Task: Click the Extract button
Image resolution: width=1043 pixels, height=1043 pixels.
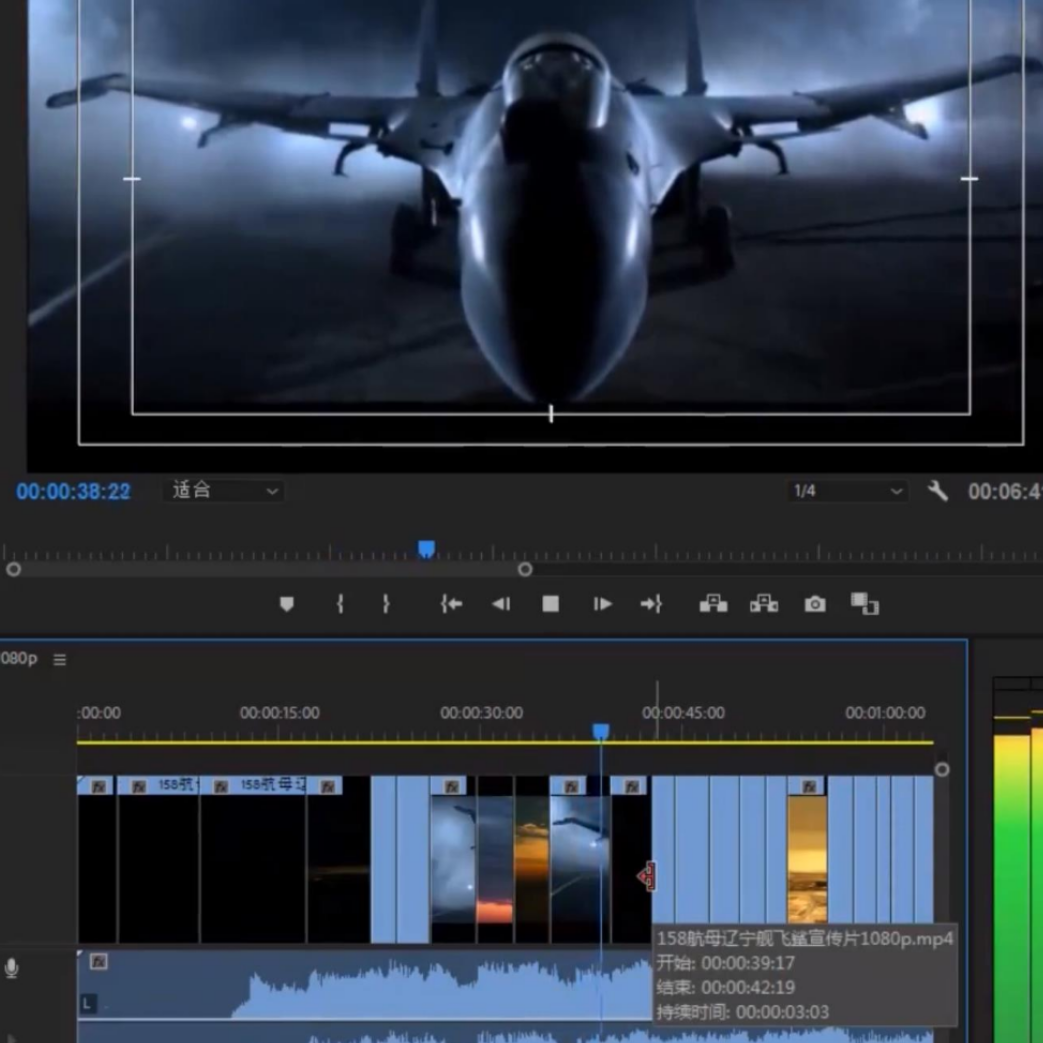Action: click(x=764, y=603)
